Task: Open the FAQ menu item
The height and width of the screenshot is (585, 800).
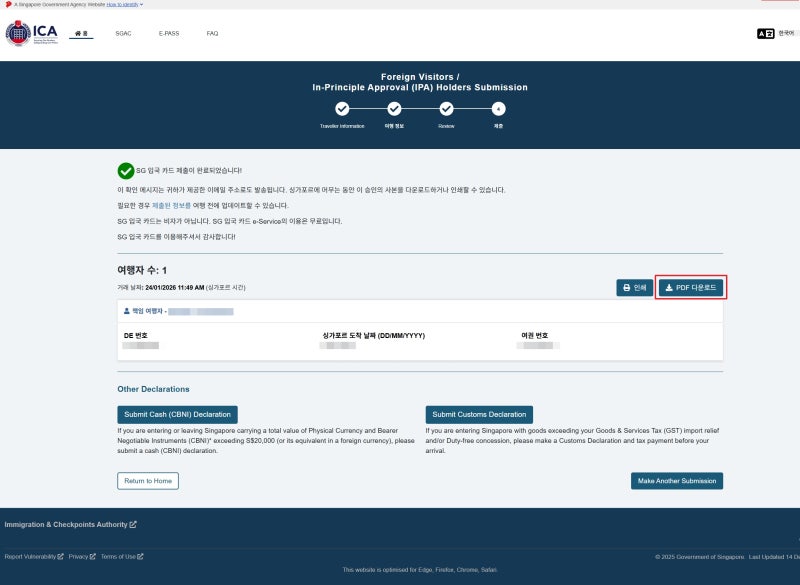Action: tap(212, 34)
